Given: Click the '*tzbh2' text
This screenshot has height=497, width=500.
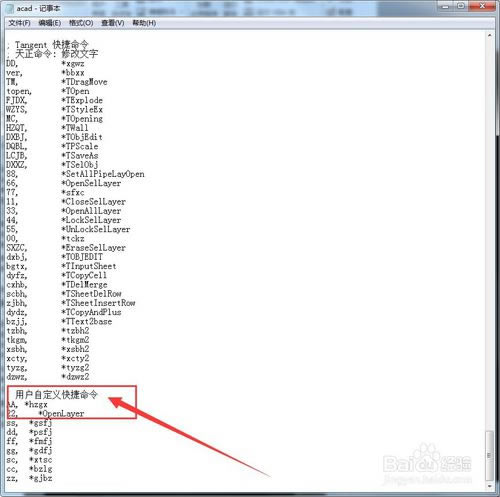Looking at the screenshot, I should (75, 331).
